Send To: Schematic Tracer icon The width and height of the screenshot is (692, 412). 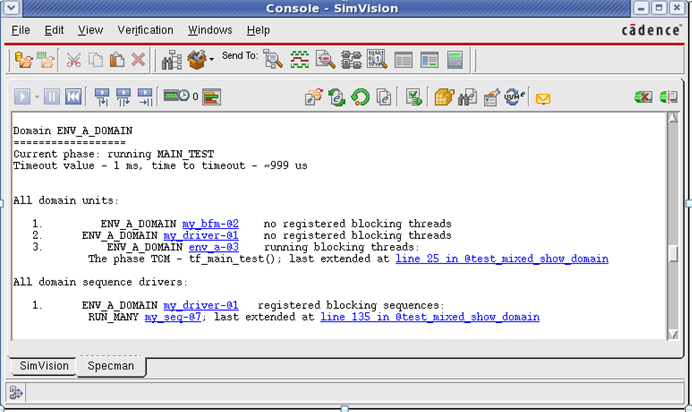[351, 60]
